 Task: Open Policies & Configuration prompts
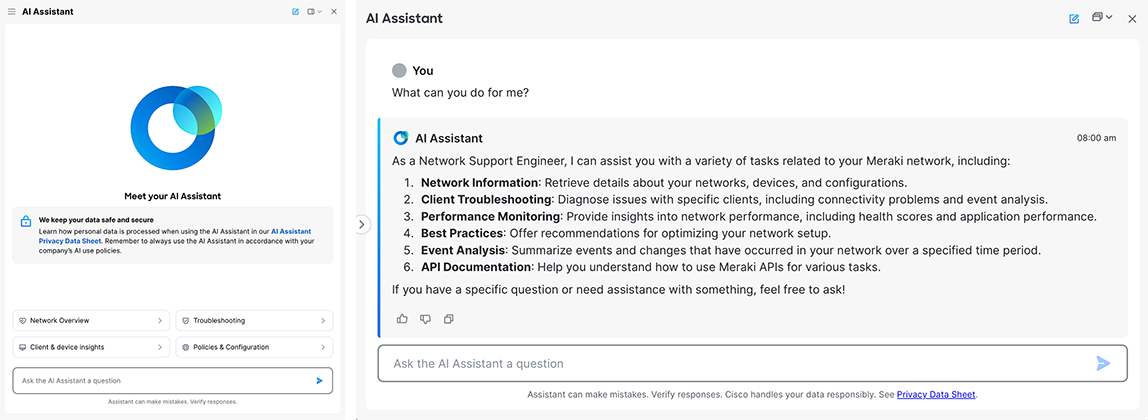[x=254, y=347]
